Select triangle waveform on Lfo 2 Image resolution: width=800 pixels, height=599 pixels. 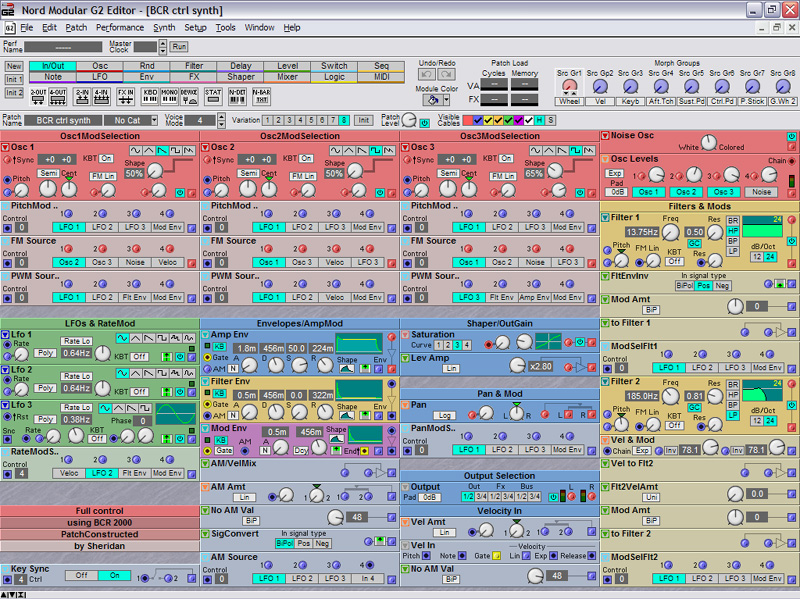(x=136, y=373)
